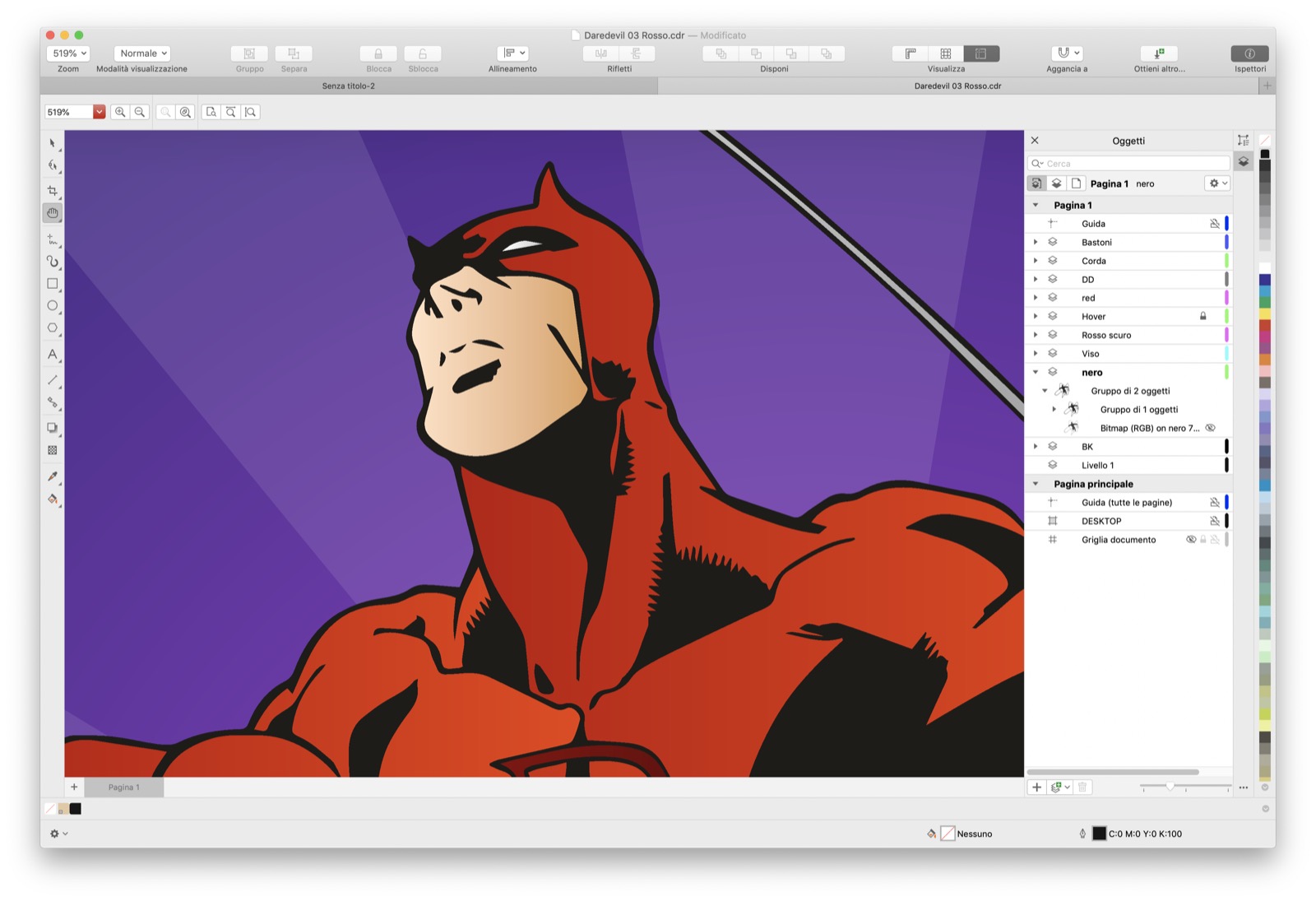Select the Pan hand tool
Screen dimensions: 1316x901
[x=53, y=213]
